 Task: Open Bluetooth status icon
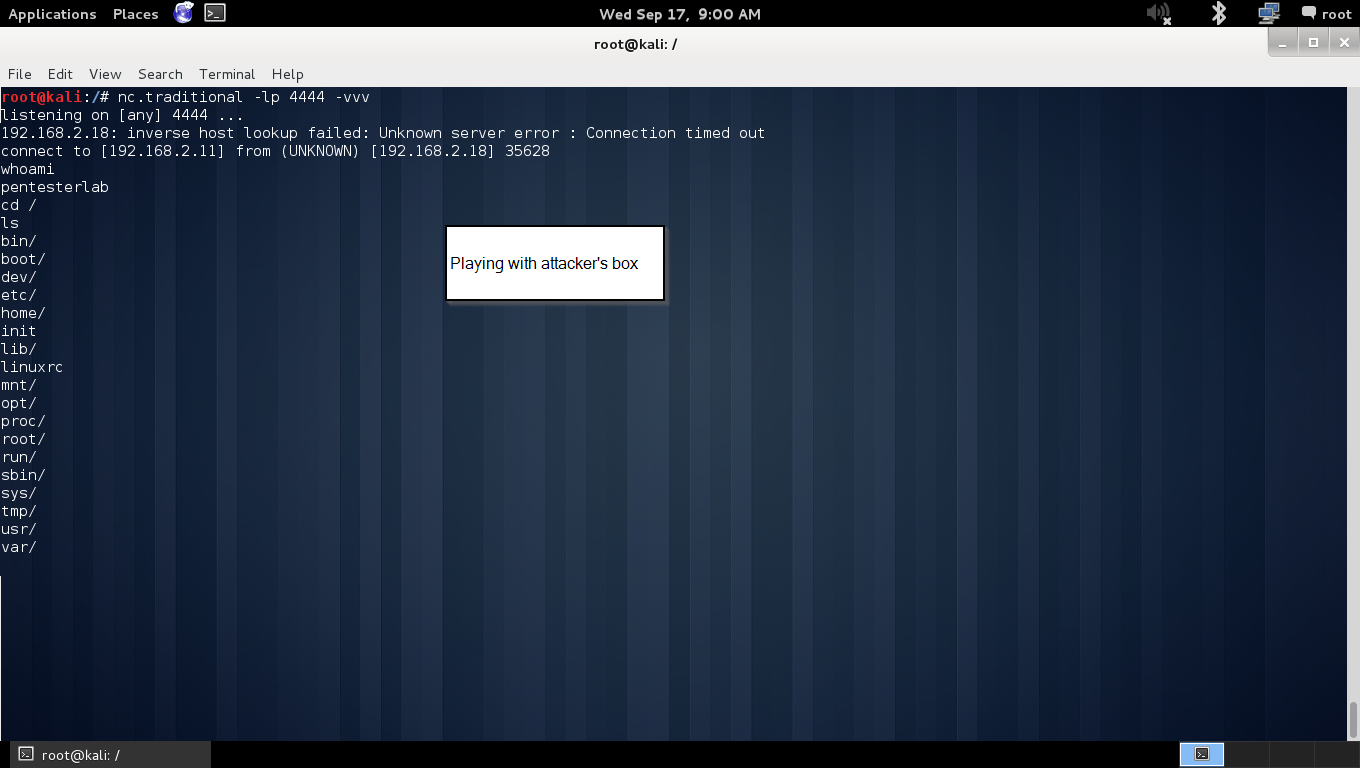pyautogui.click(x=1218, y=13)
